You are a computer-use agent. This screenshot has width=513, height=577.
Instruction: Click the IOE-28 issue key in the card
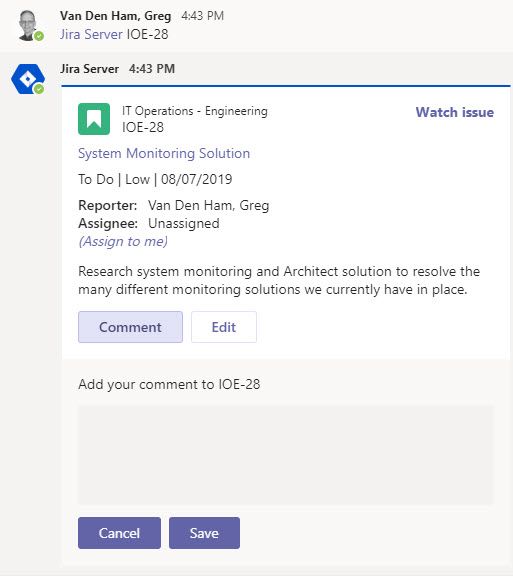pyautogui.click(x=143, y=127)
